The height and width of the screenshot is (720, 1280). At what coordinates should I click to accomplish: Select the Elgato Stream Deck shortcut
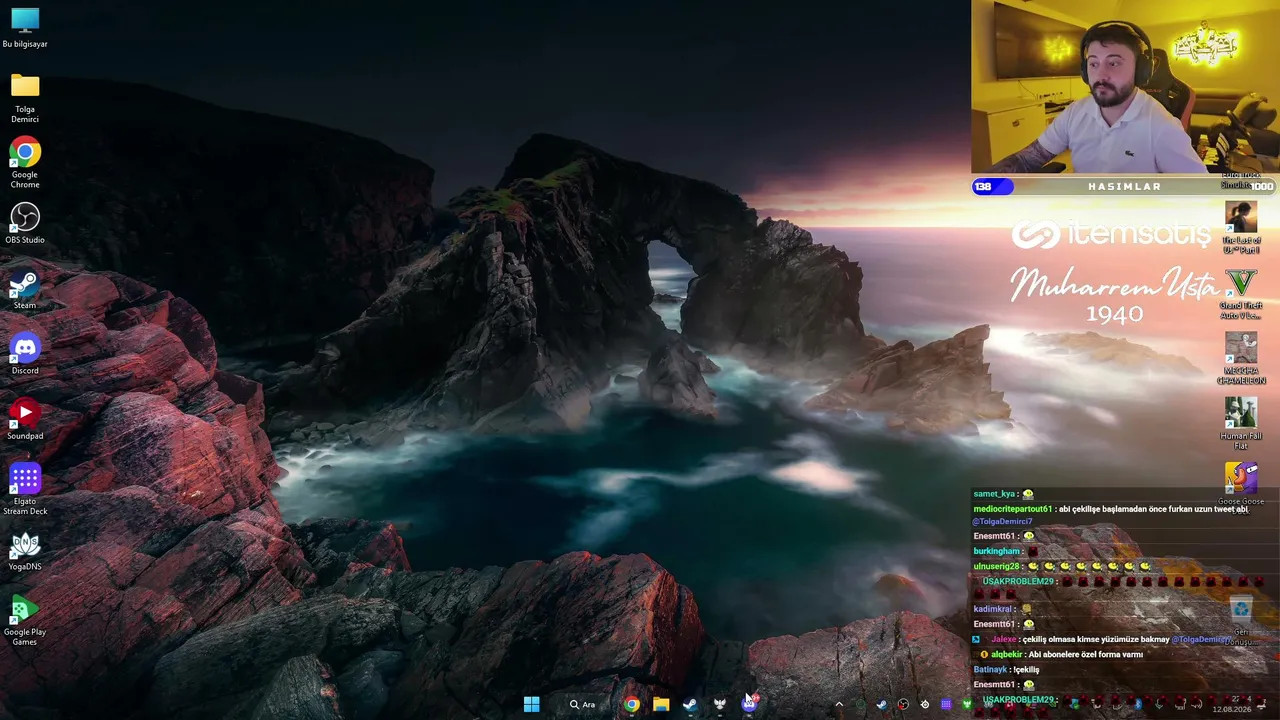25,490
